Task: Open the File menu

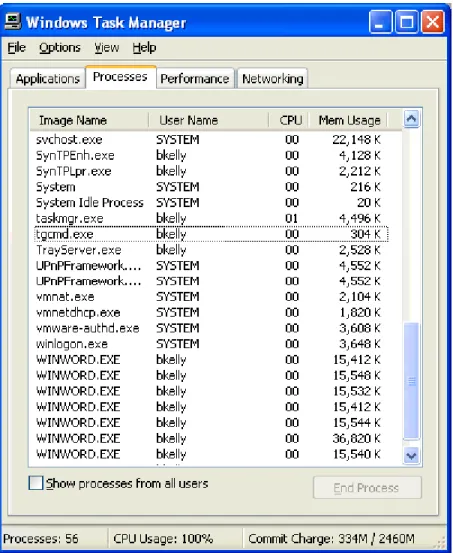Action: pyautogui.click(x=17, y=47)
